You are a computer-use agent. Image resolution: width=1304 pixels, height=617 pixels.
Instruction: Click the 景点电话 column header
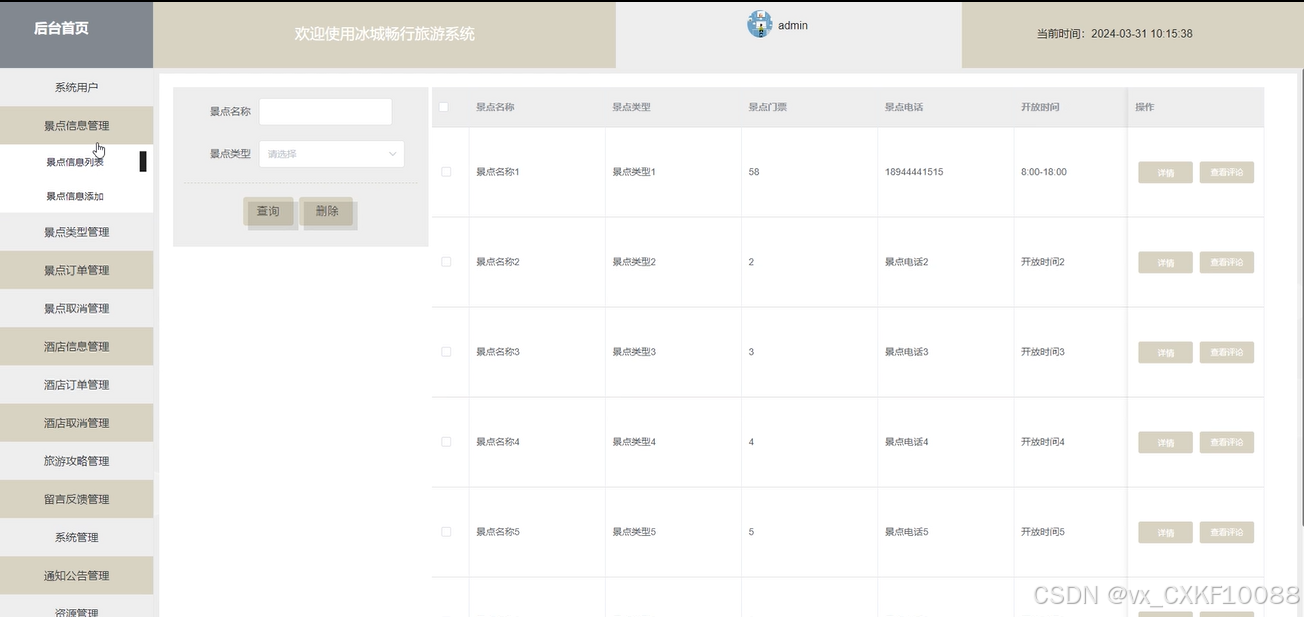(x=903, y=107)
